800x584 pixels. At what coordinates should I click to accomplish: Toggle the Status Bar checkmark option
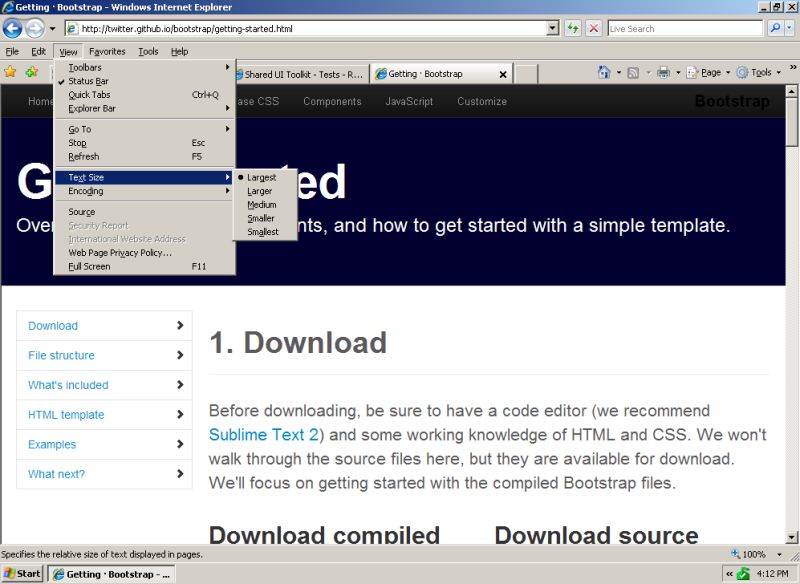pyautogui.click(x=144, y=81)
